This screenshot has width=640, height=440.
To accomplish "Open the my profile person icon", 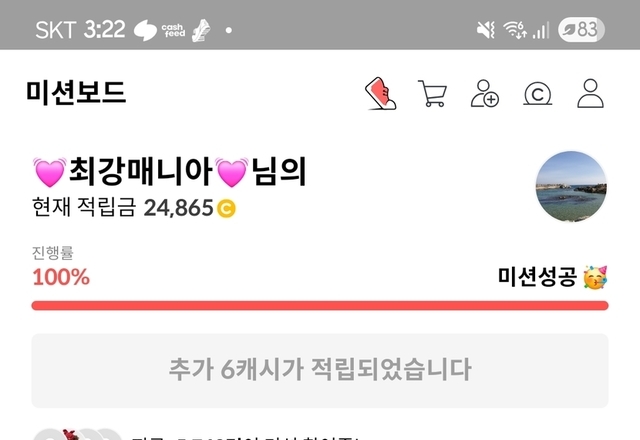I will (590, 93).
